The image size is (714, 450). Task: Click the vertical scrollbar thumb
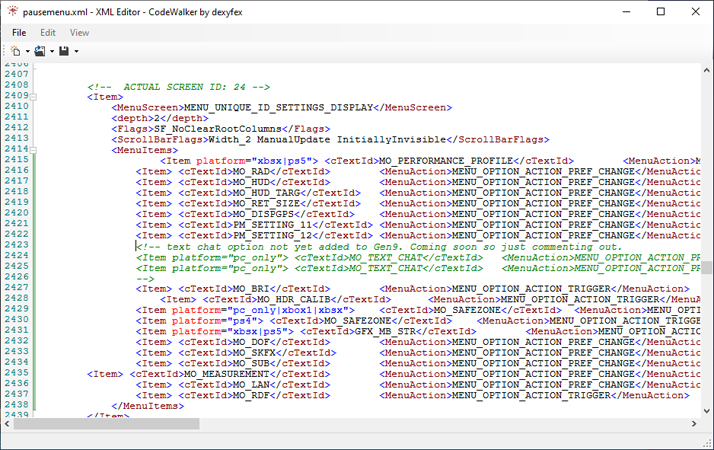pos(706,268)
